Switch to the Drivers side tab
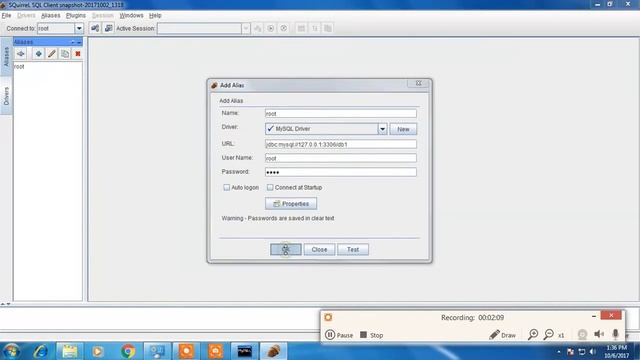The image size is (640, 360). coord(6,96)
